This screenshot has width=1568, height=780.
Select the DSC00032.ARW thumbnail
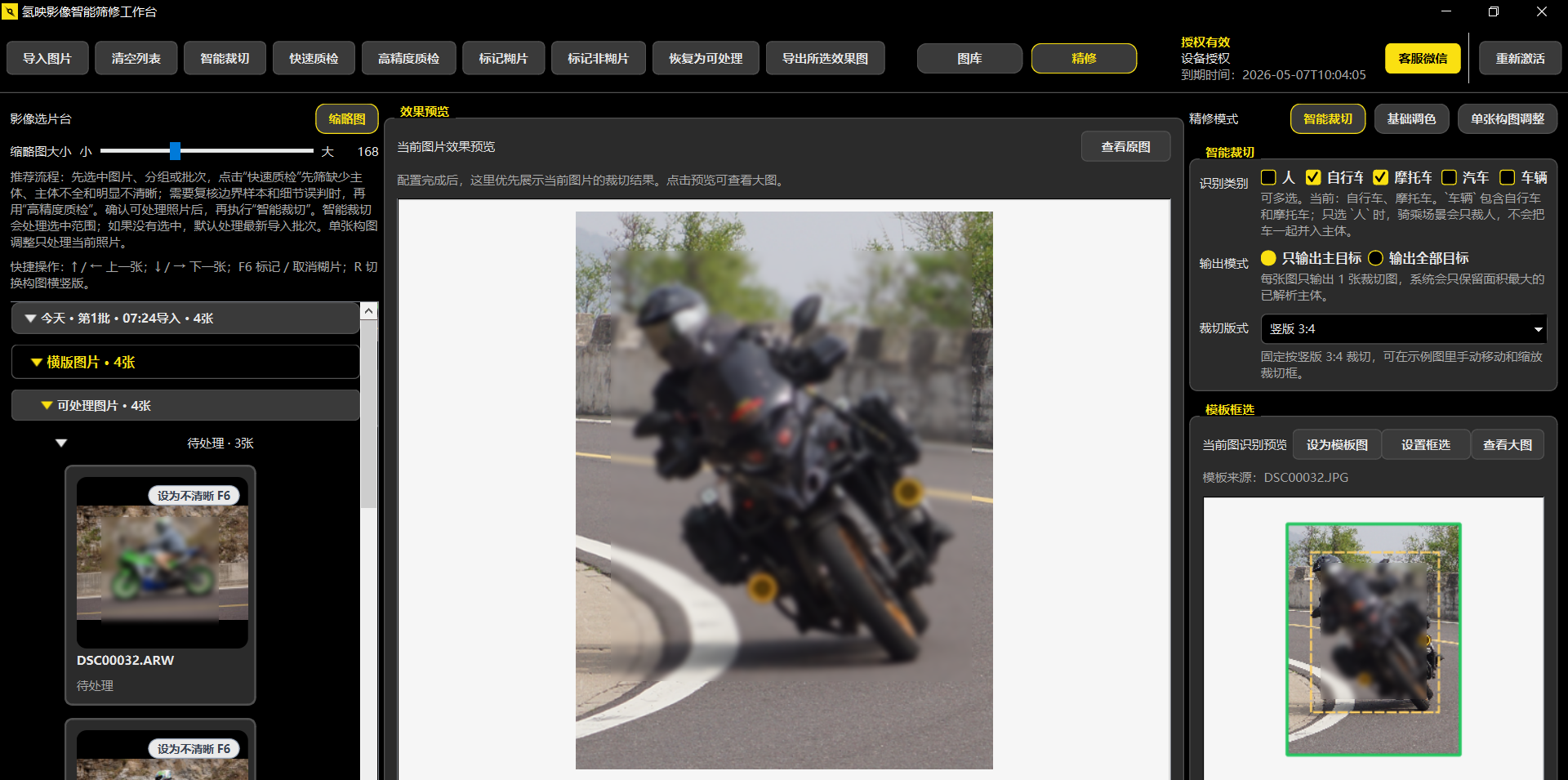(x=163, y=564)
